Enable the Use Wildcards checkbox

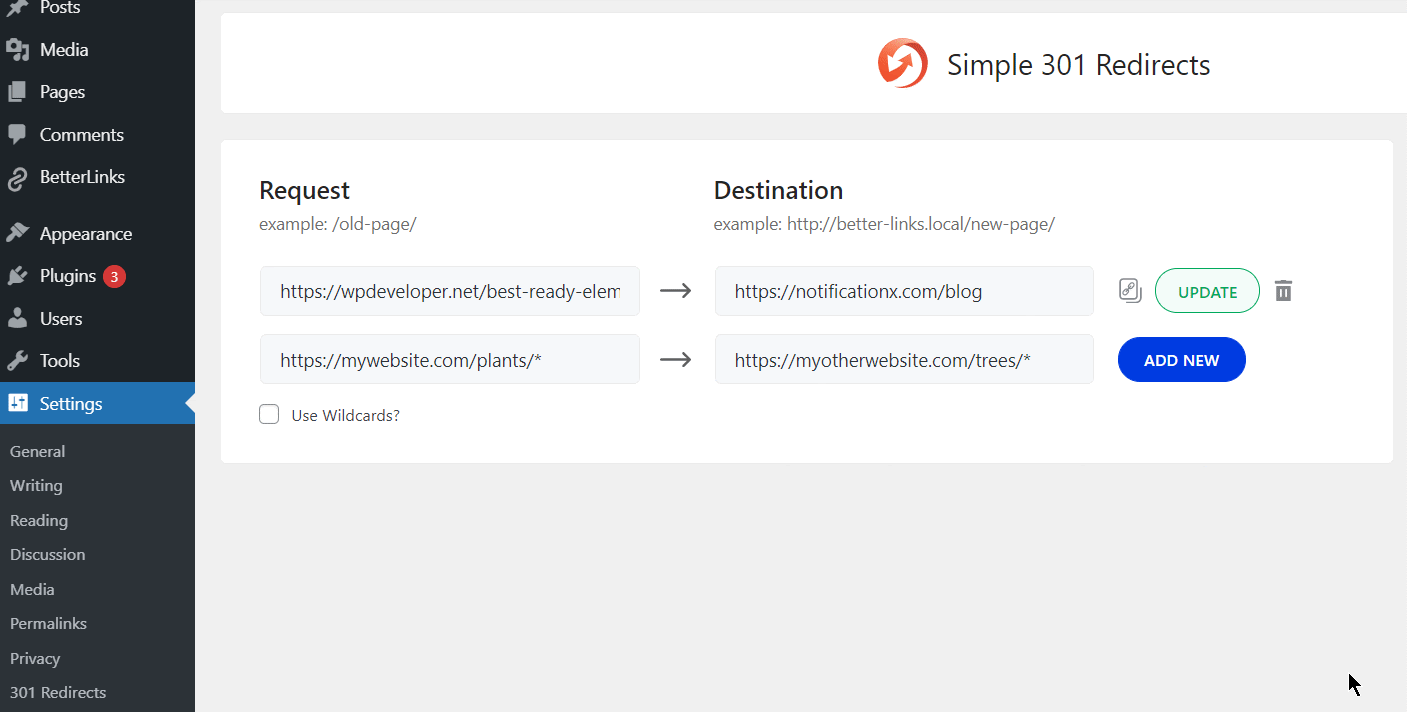tap(268, 413)
